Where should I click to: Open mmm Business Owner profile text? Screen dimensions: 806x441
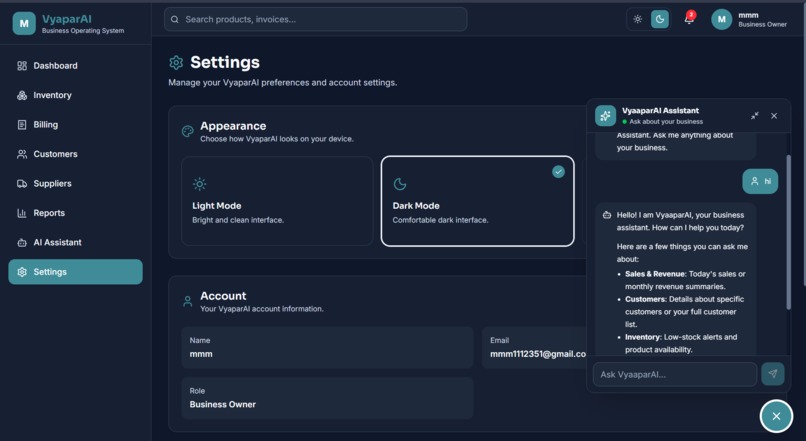click(x=762, y=20)
